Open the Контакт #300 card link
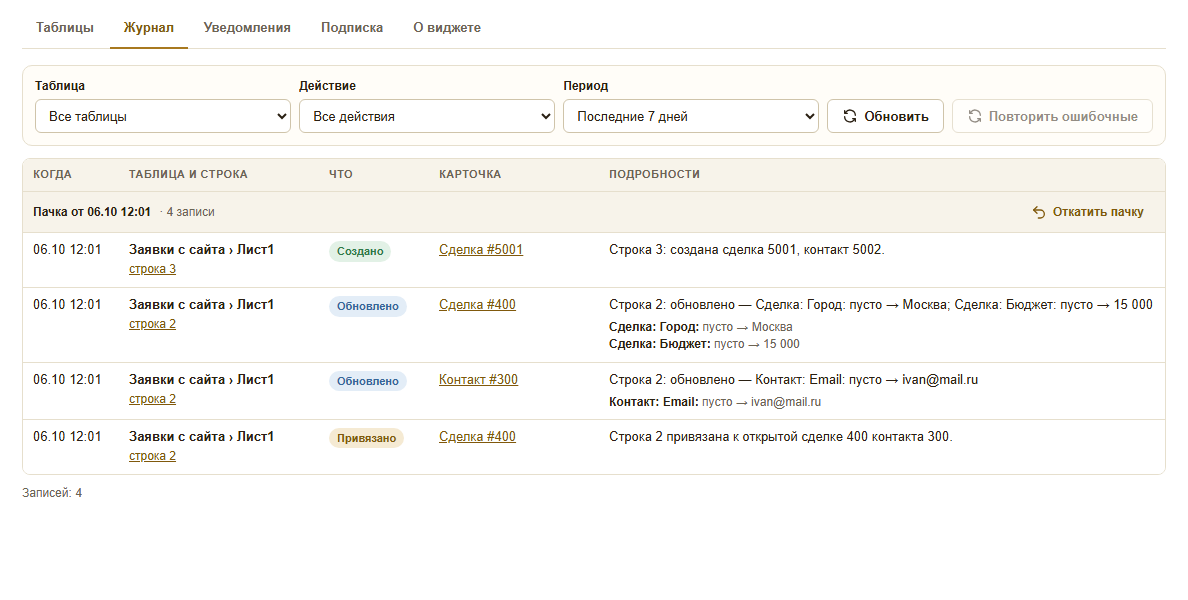This screenshot has height=600, width=1188. 479,380
